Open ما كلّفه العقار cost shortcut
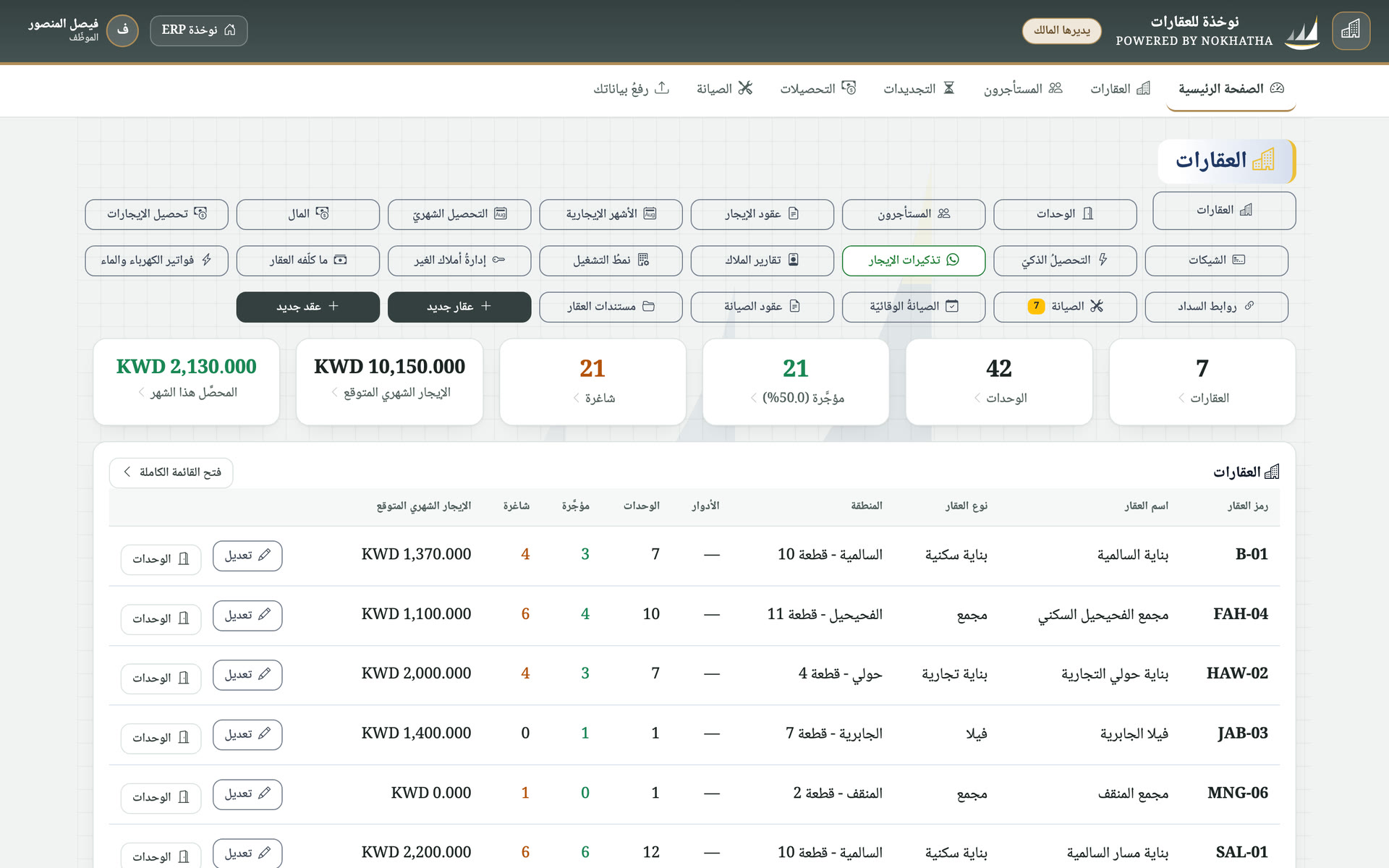The height and width of the screenshot is (868, 1389). (x=307, y=260)
